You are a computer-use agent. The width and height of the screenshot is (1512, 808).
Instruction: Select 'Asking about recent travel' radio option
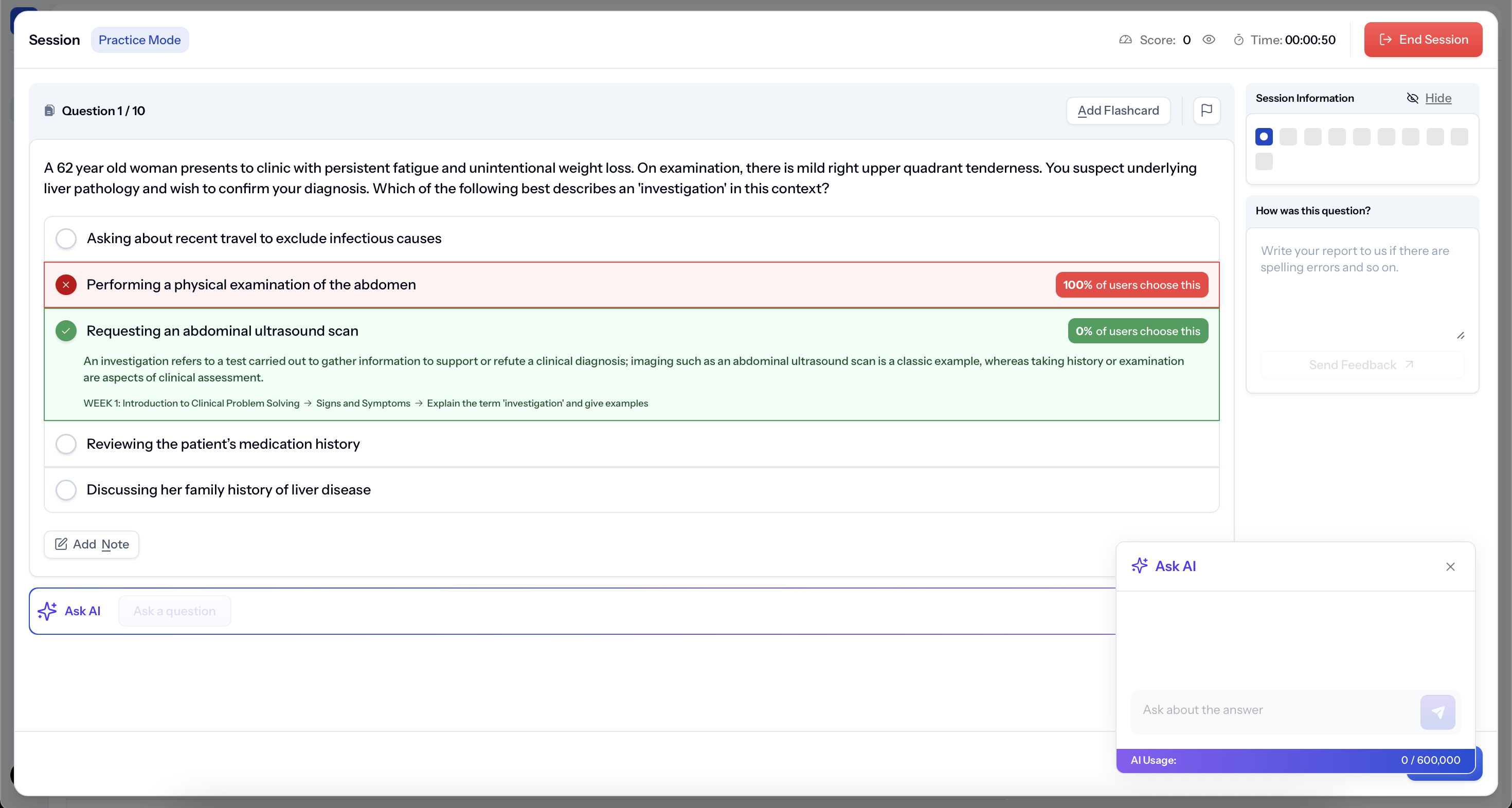point(66,238)
